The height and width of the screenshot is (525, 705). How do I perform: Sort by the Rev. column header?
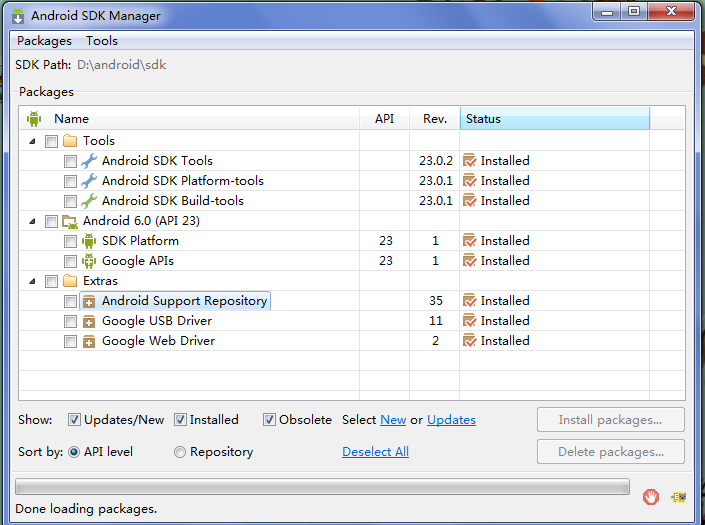435,119
